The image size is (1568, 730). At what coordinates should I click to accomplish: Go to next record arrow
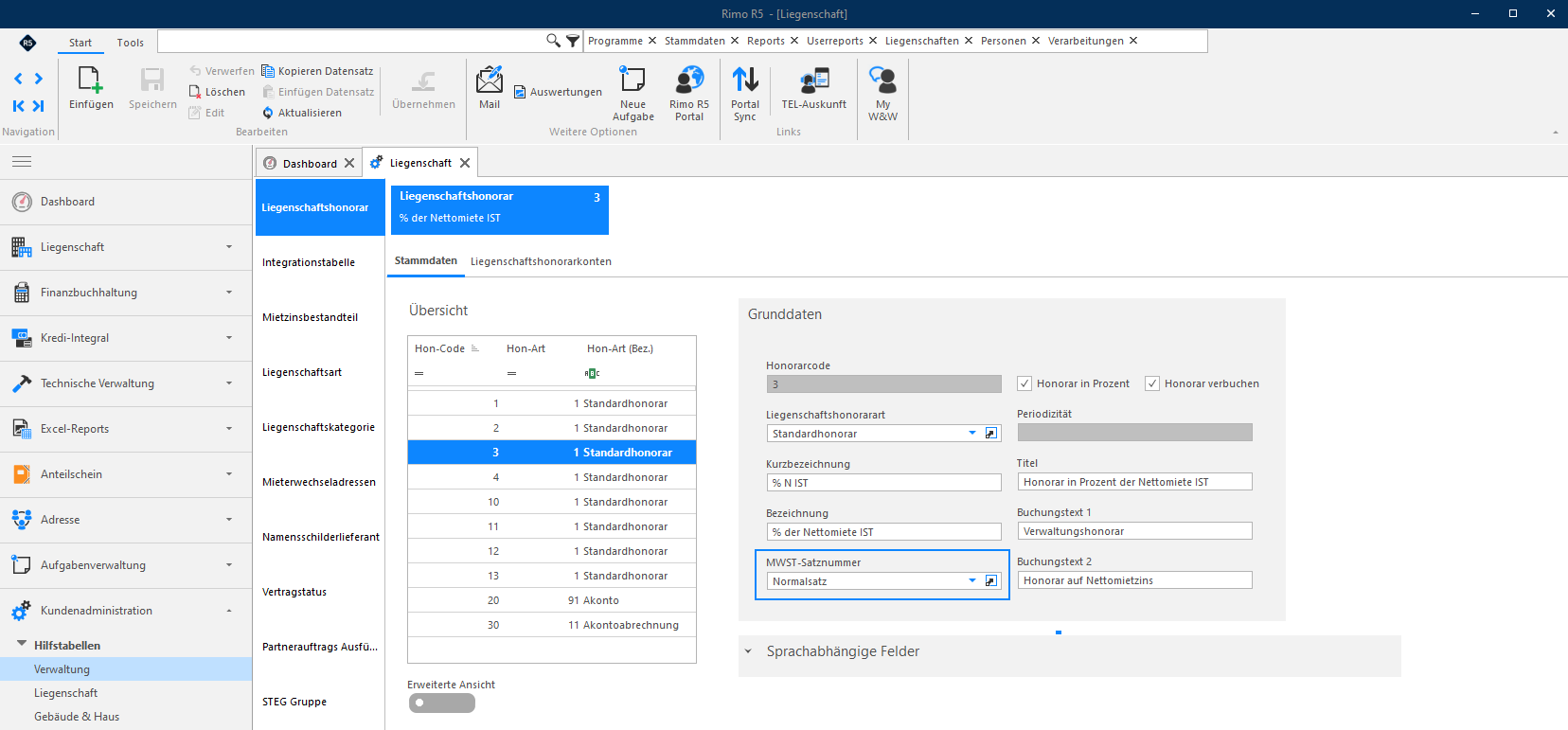coord(39,79)
